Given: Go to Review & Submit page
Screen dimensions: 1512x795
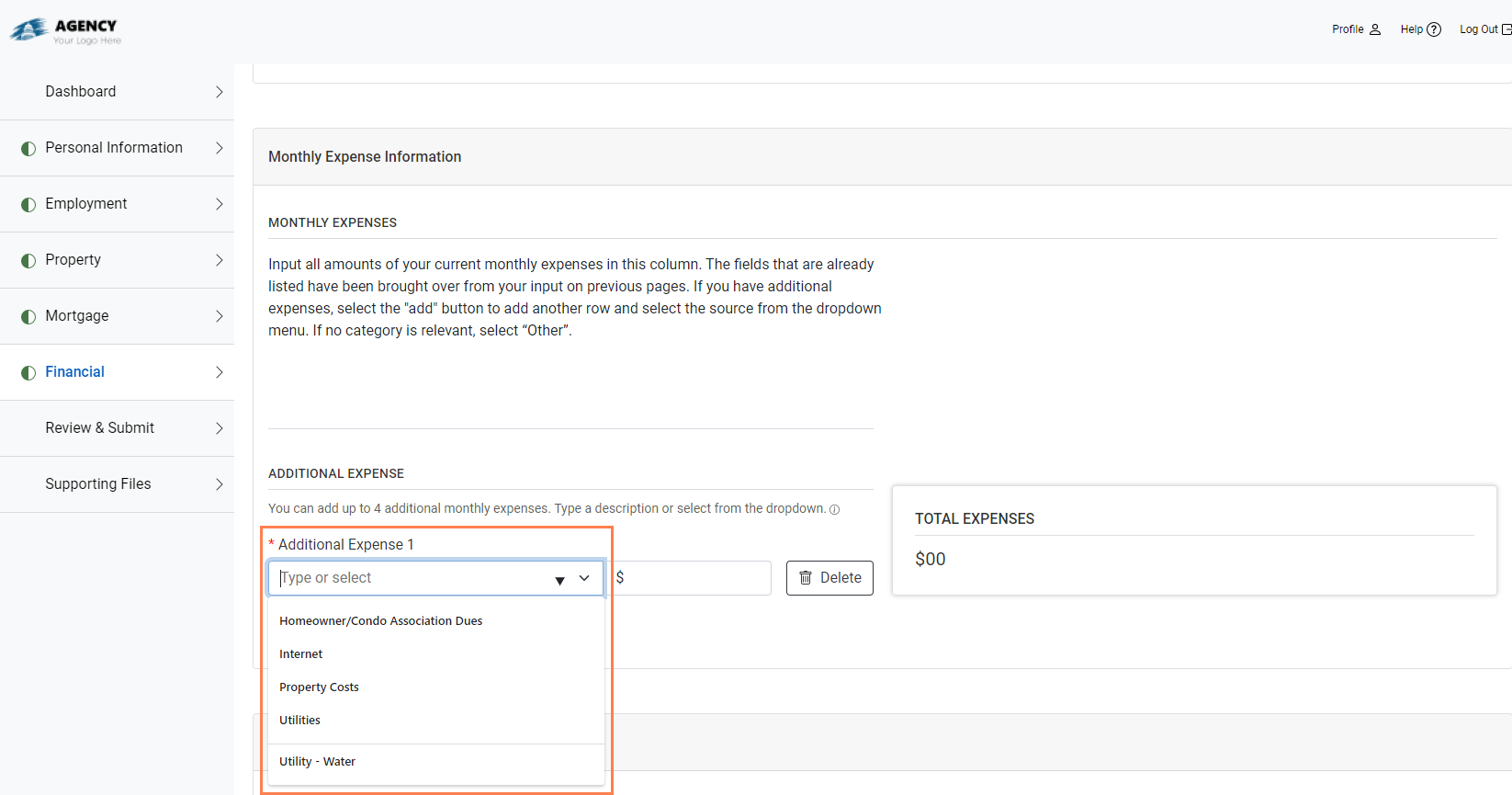Looking at the screenshot, I should coord(99,428).
